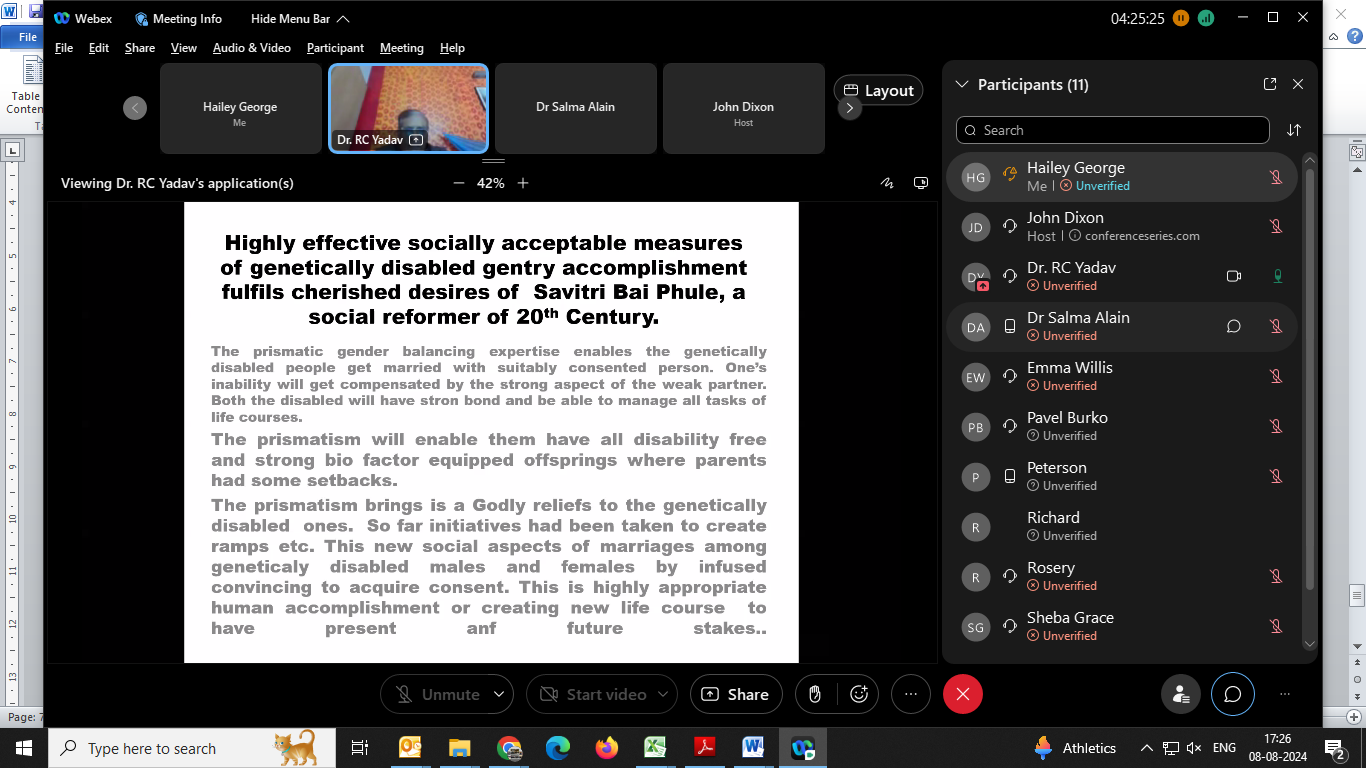Open Google Chrome from the taskbar
This screenshot has width=1366, height=768.
509,748
